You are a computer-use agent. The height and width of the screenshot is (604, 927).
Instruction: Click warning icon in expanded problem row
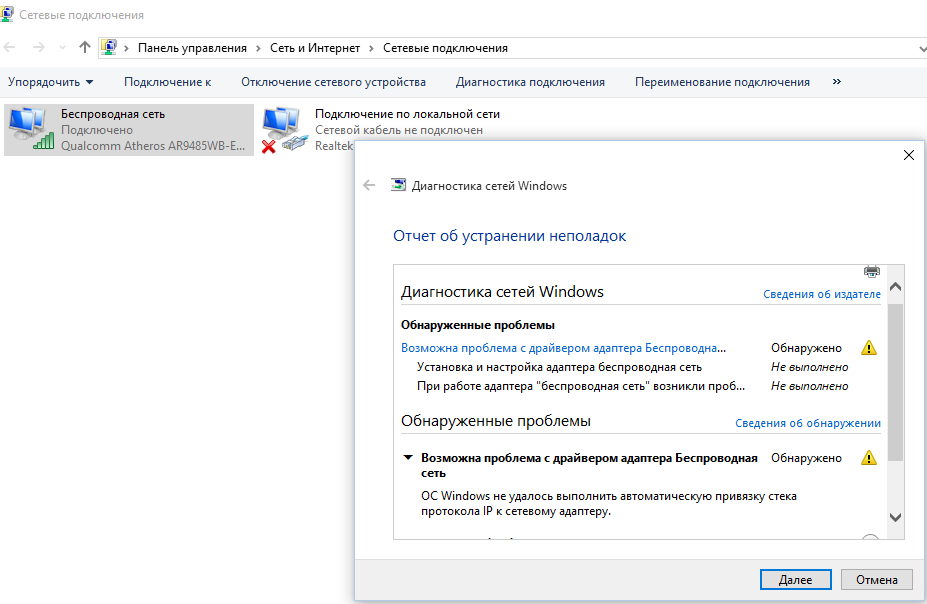click(x=869, y=457)
